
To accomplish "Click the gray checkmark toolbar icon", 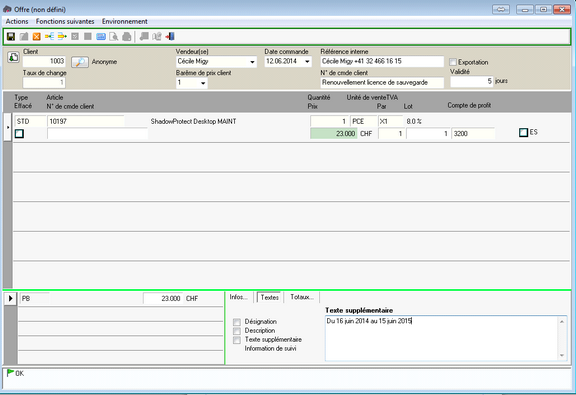I will pos(75,36).
